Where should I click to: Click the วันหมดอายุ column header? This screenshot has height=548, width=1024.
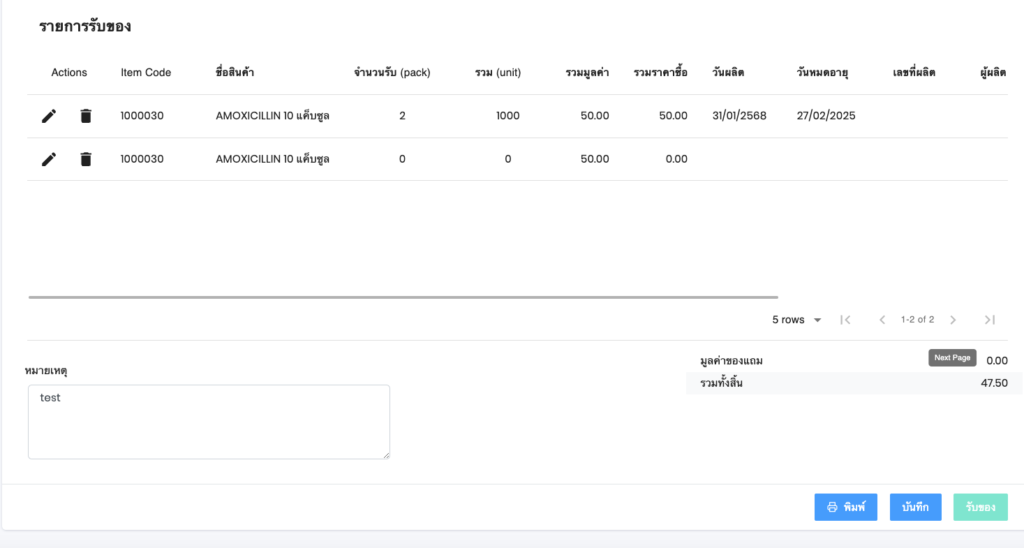point(822,73)
